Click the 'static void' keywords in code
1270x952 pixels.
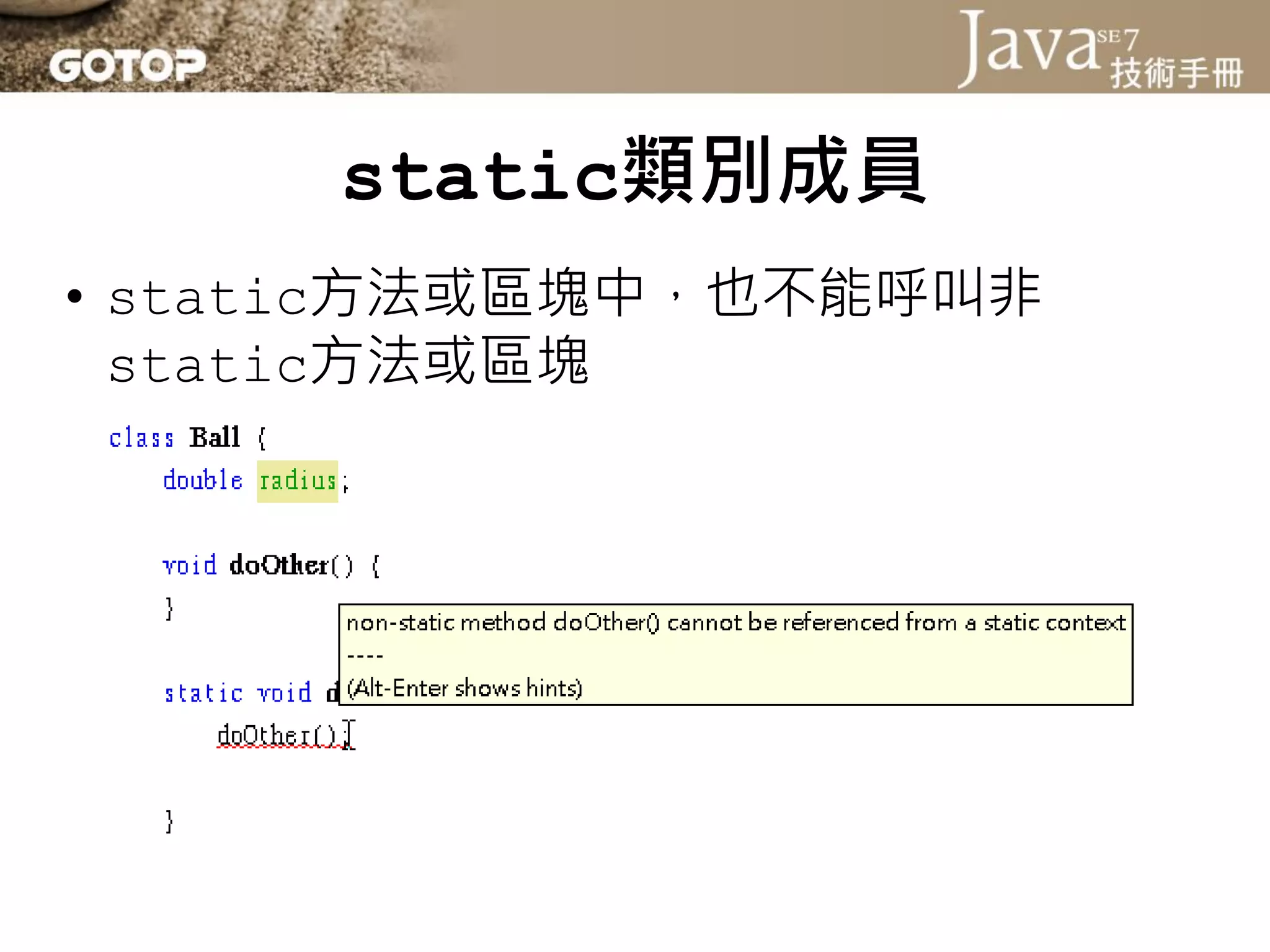[x=238, y=693]
